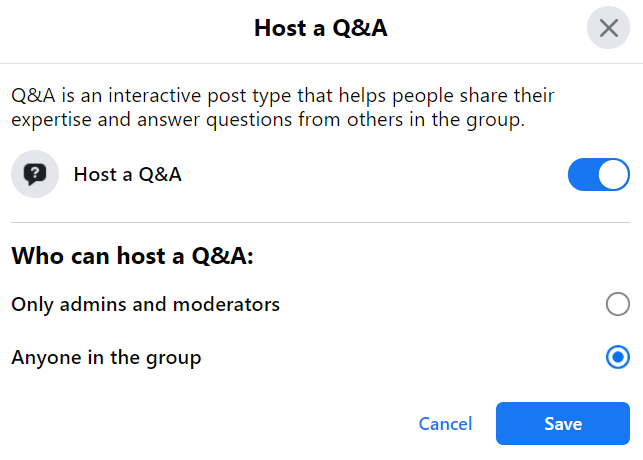Image resolution: width=643 pixels, height=460 pixels.
Task: Click the Who can host a Q&A heading
Action: pyautogui.click(x=133, y=256)
